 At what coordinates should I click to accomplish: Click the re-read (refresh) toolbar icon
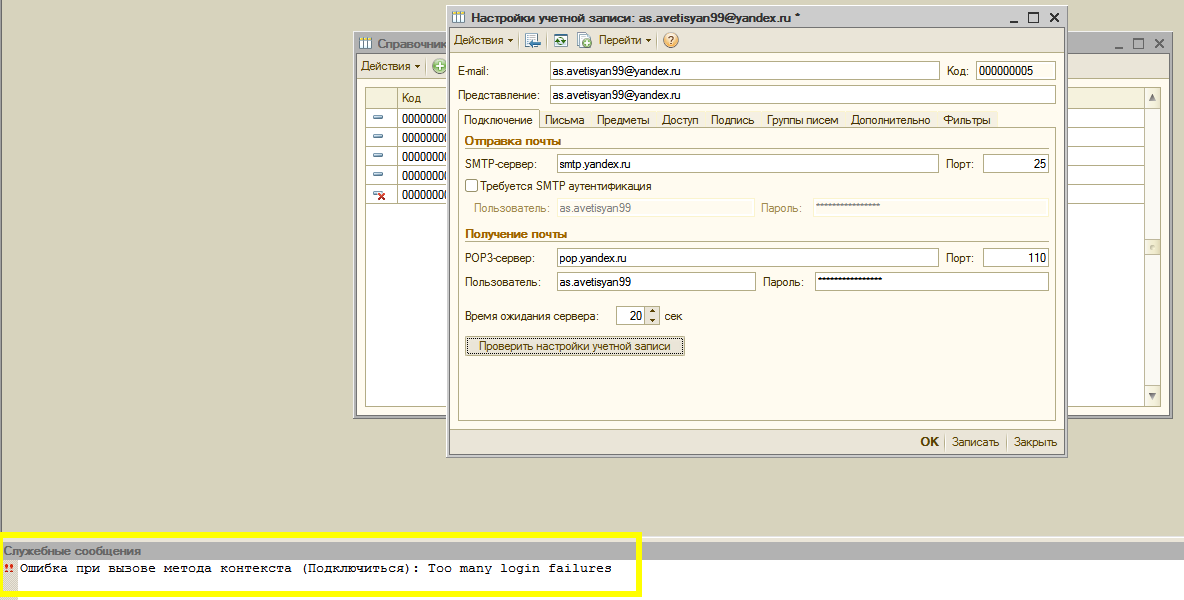pyautogui.click(x=560, y=41)
